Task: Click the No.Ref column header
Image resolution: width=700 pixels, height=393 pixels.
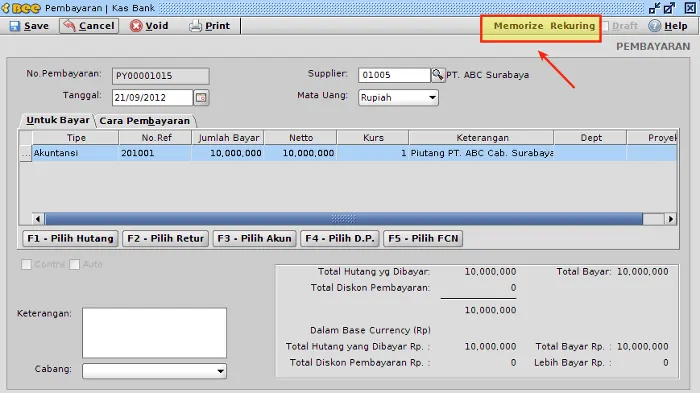Action: pos(156,138)
